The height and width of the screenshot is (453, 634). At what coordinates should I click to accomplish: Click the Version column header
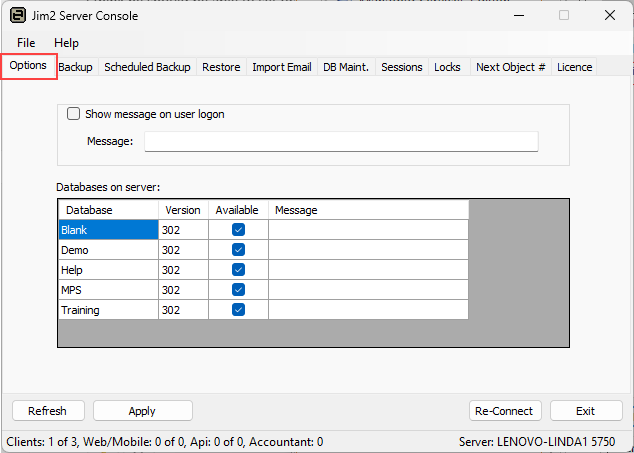click(x=183, y=210)
